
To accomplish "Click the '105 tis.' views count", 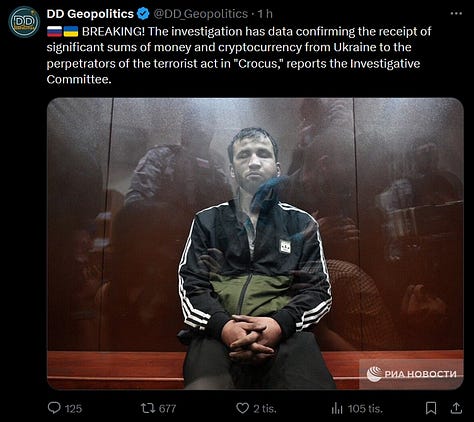I will point(365,409).
